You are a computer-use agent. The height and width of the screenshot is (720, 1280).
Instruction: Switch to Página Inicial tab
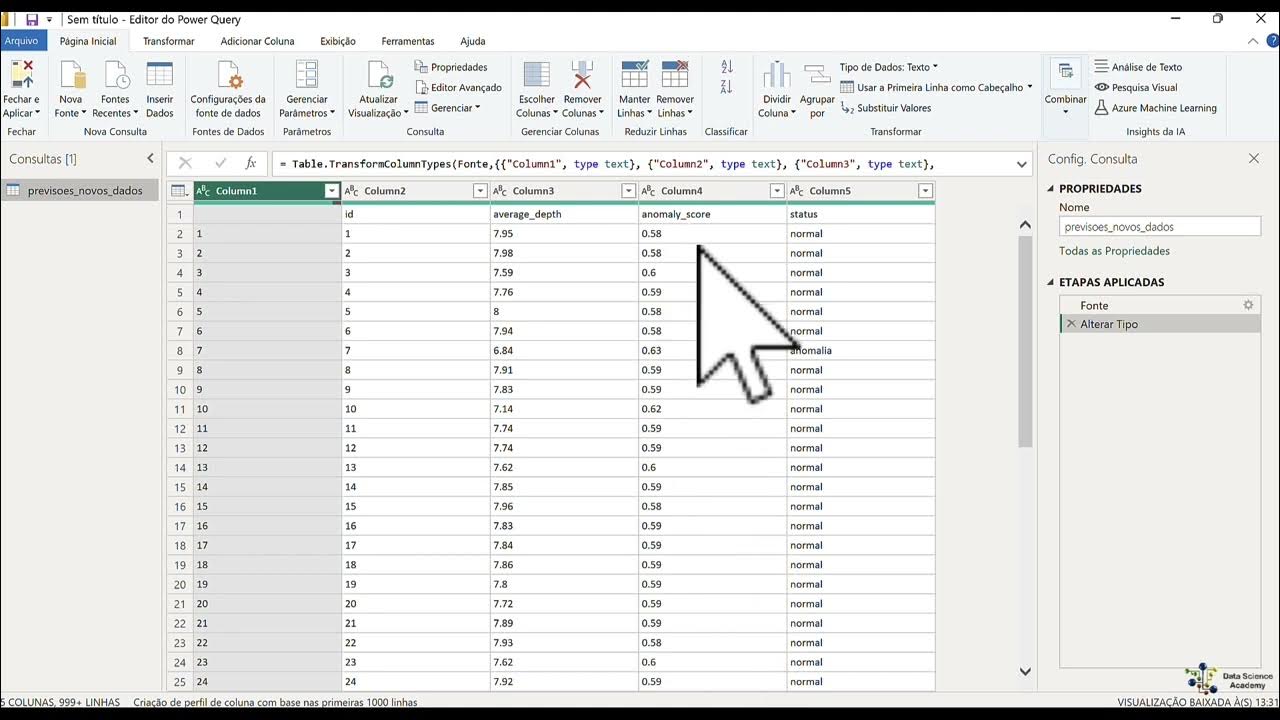click(x=88, y=41)
